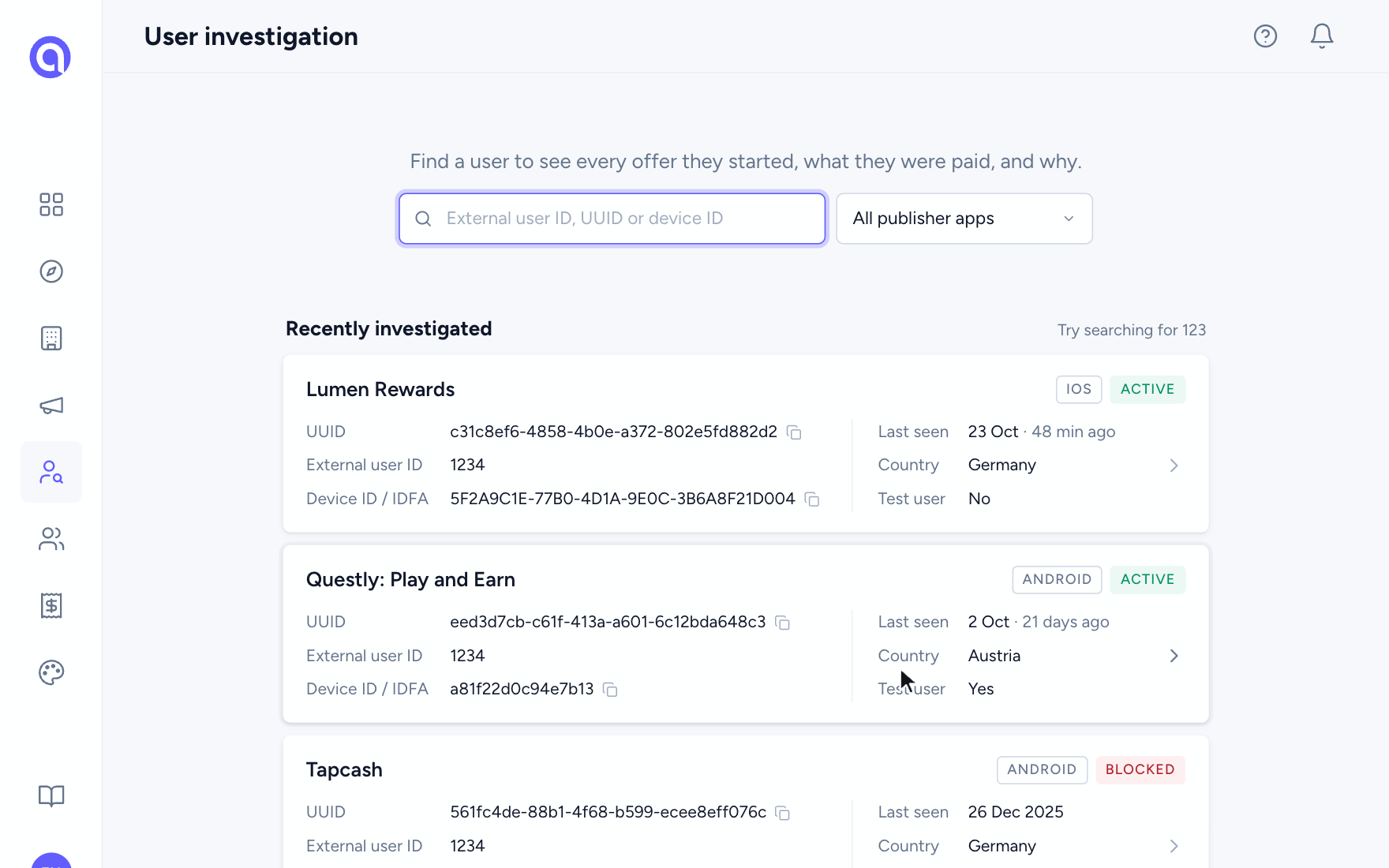Copy the Lumen Rewards UUID

pos(795,432)
